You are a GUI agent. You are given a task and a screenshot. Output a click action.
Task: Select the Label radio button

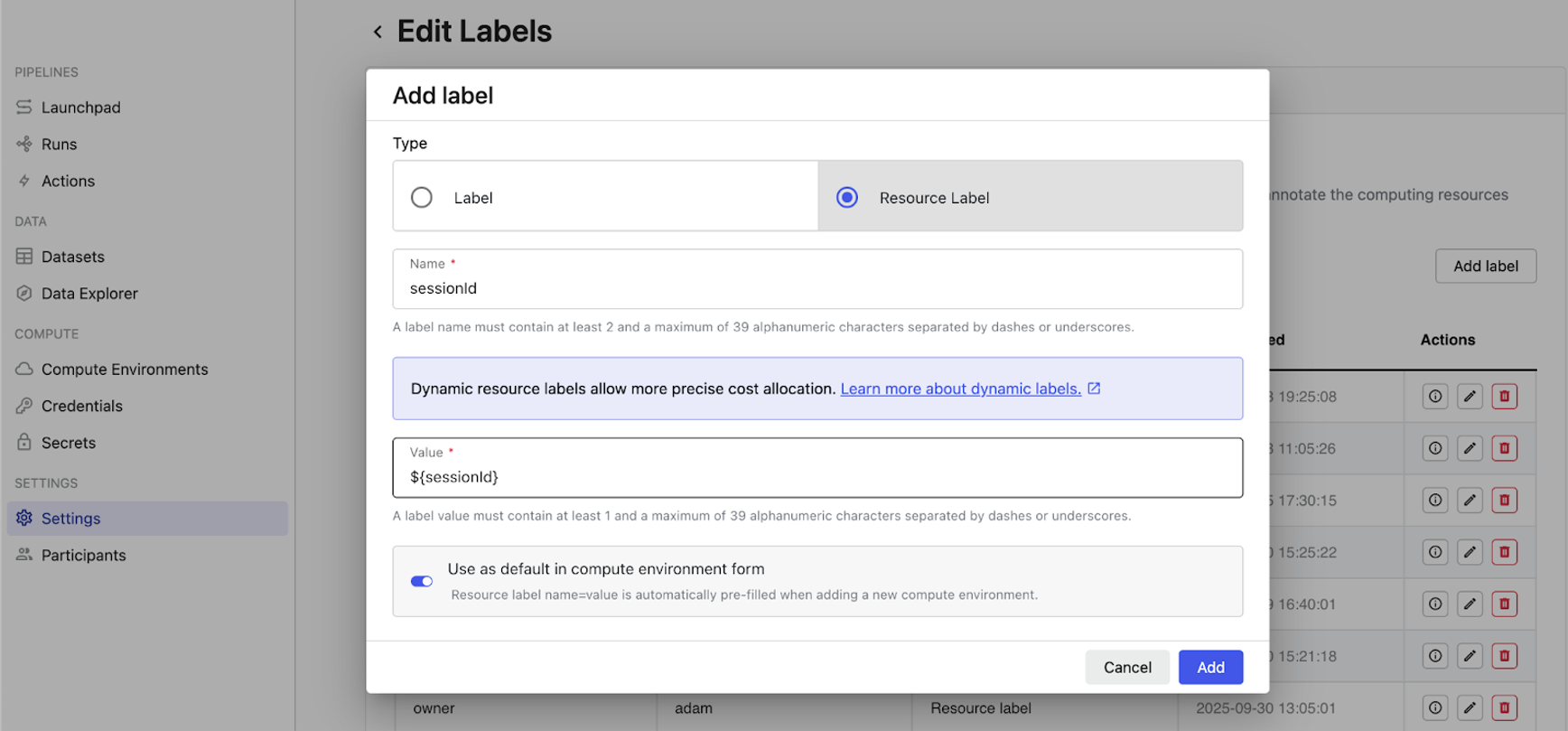[x=422, y=198]
